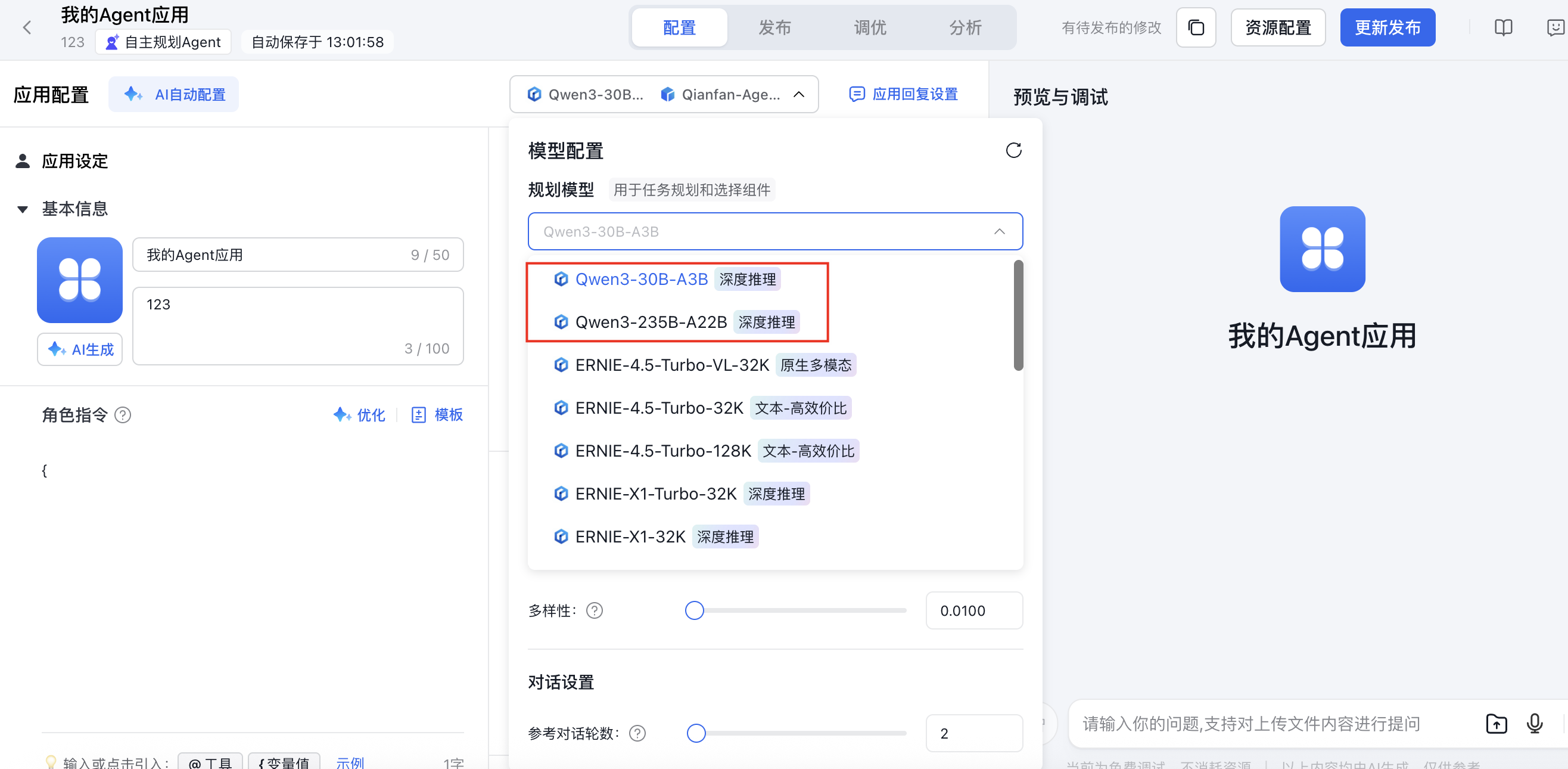Click the 参考对话轮数 slider handle
Image resolution: width=1568 pixels, height=769 pixels.
point(696,733)
